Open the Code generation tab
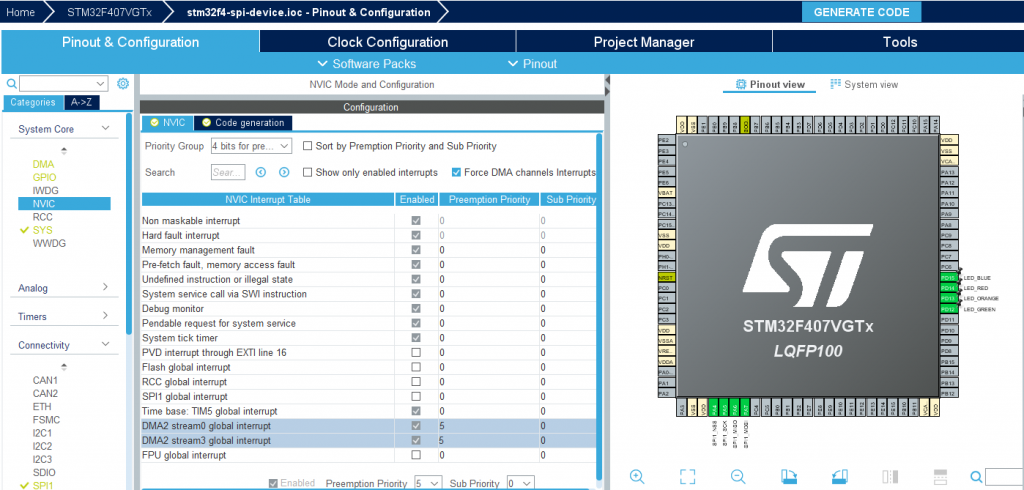 tap(243, 122)
